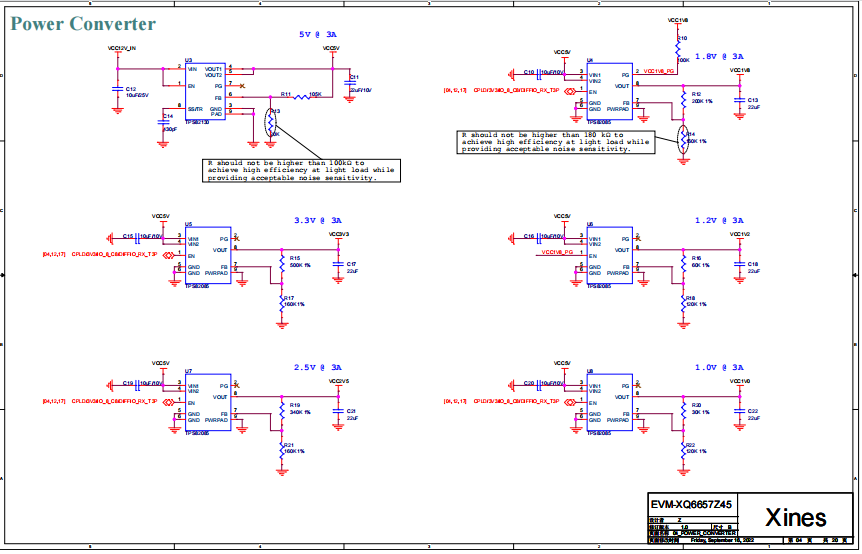Select resistor R20 symbol

[683, 410]
